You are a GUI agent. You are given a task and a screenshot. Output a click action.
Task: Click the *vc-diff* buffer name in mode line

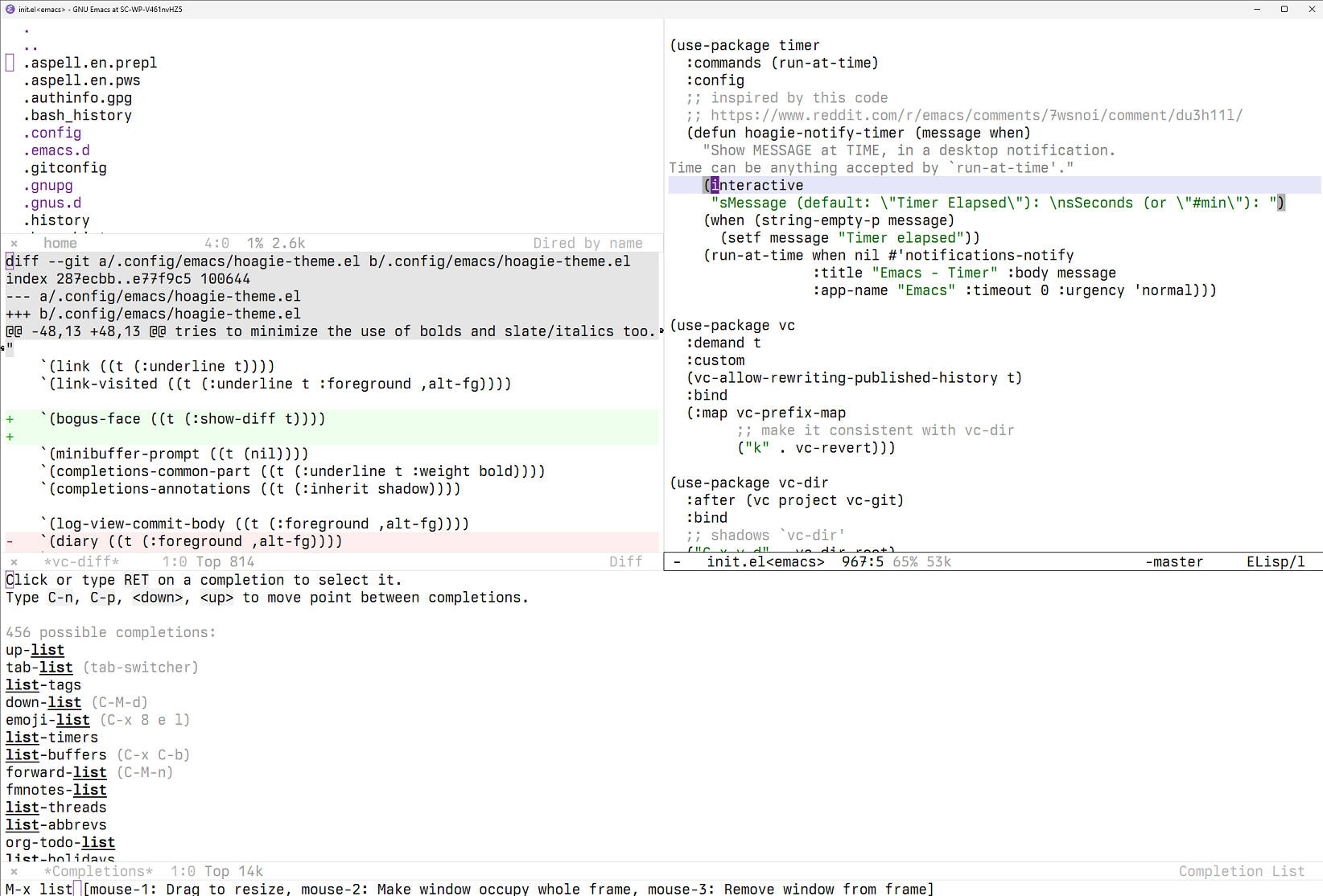click(81, 562)
